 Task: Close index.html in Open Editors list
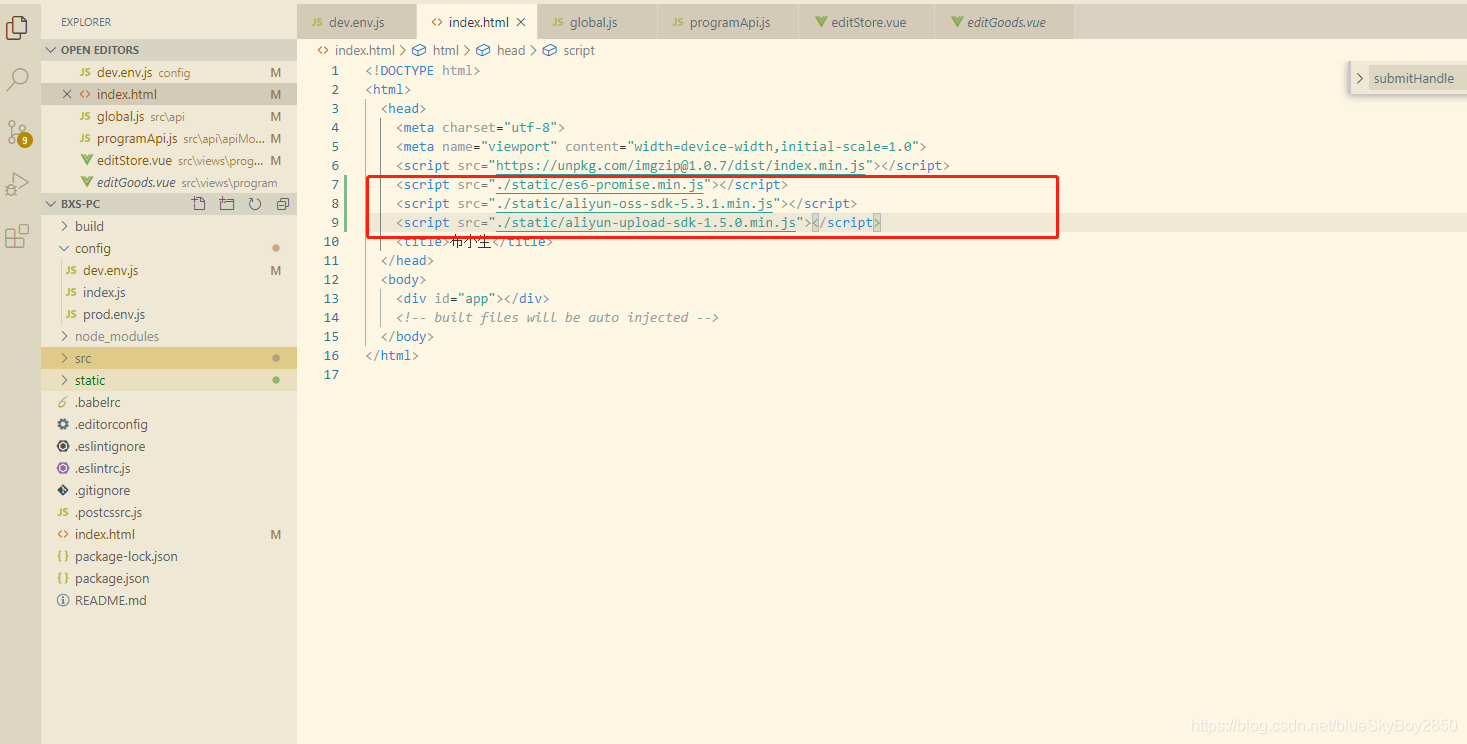tap(67, 94)
